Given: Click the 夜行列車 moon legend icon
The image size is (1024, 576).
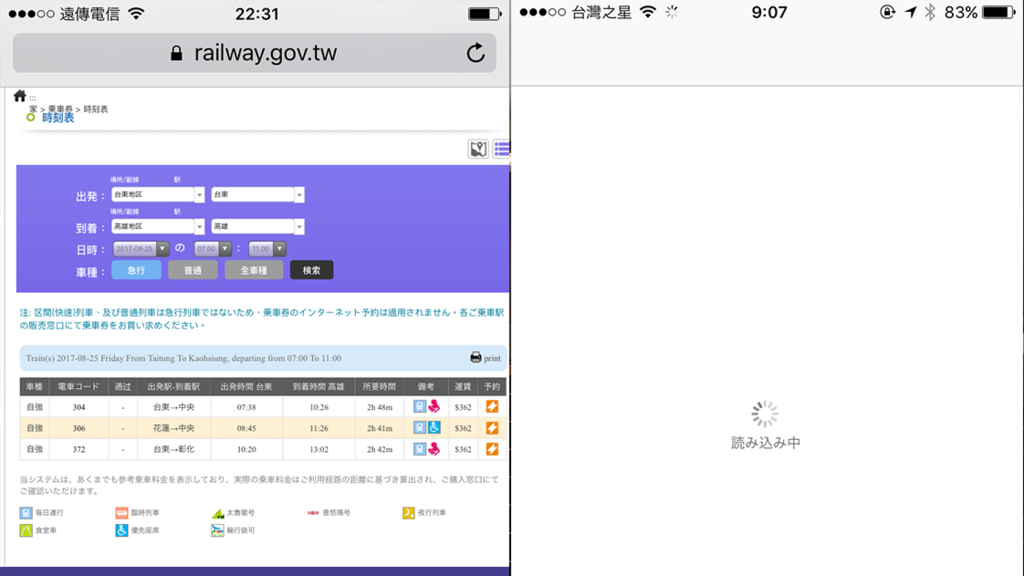Looking at the screenshot, I should [x=408, y=513].
